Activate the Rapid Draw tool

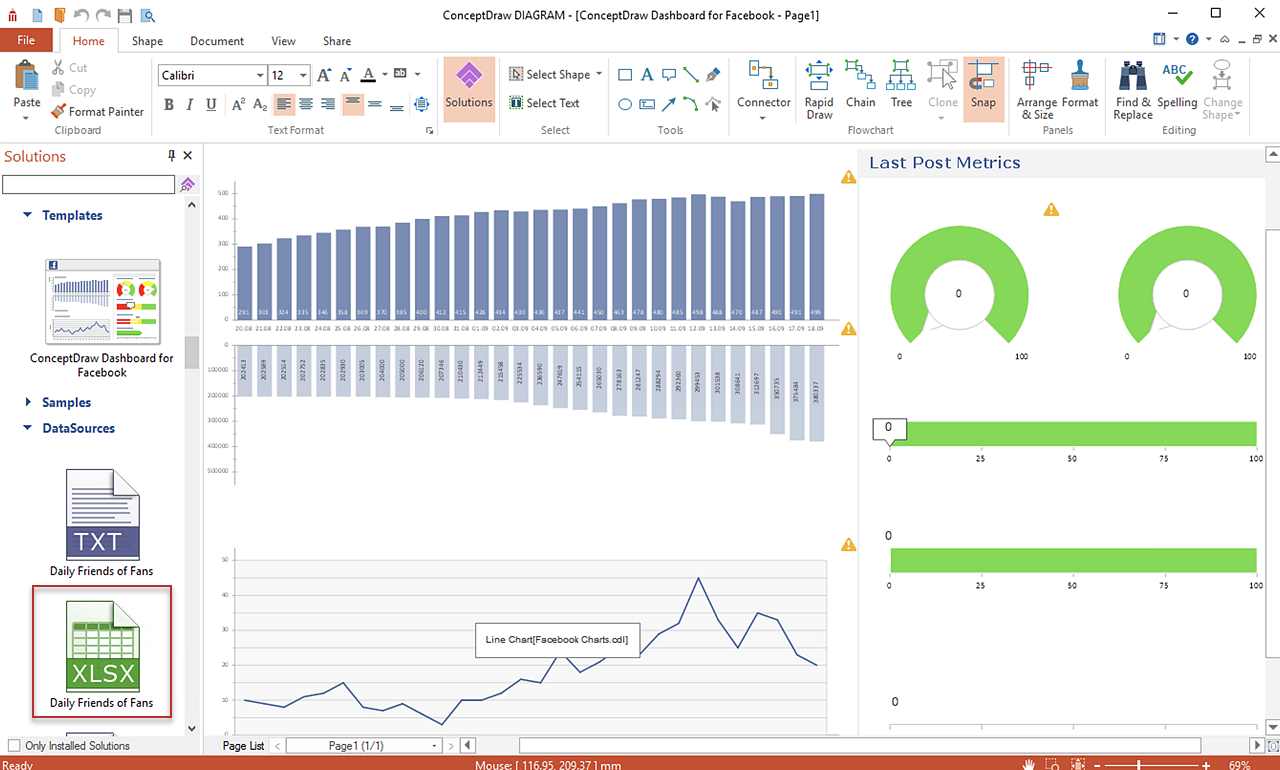819,87
